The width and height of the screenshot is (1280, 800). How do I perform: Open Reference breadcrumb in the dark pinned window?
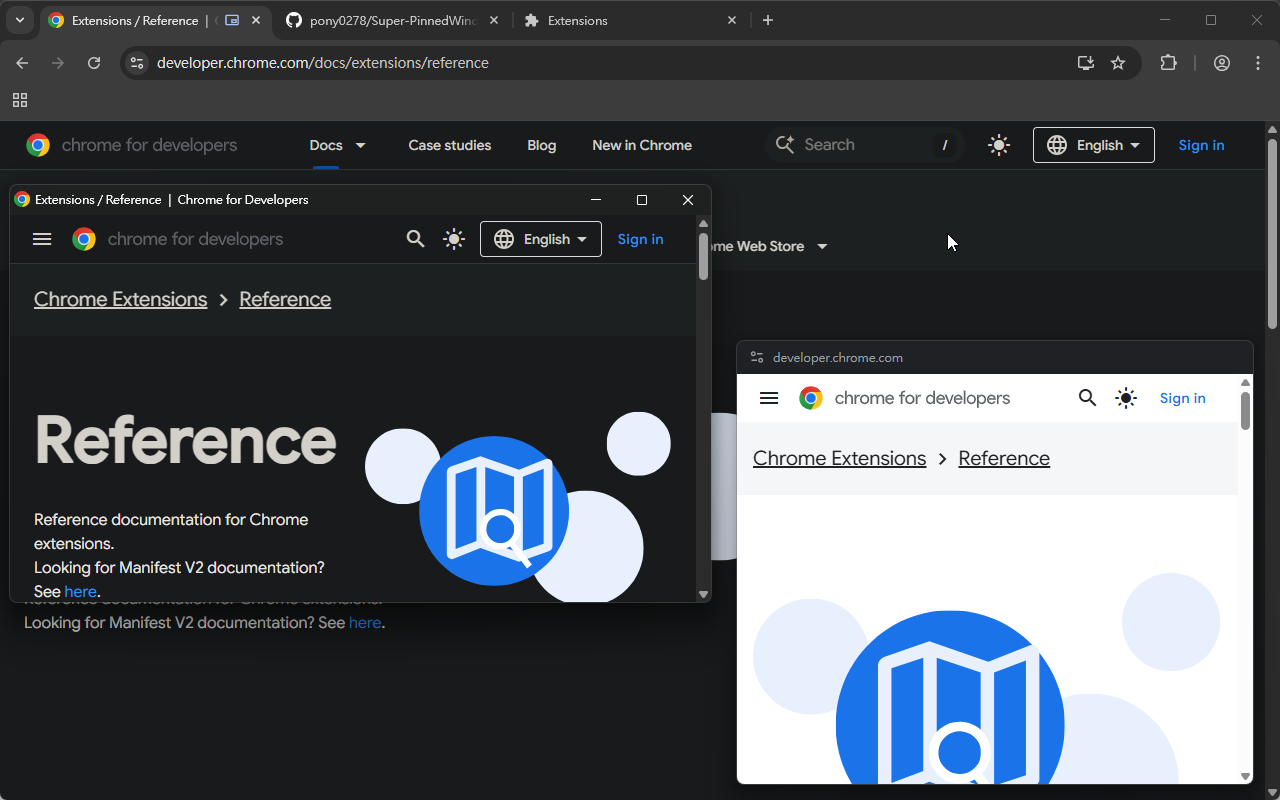coord(285,299)
